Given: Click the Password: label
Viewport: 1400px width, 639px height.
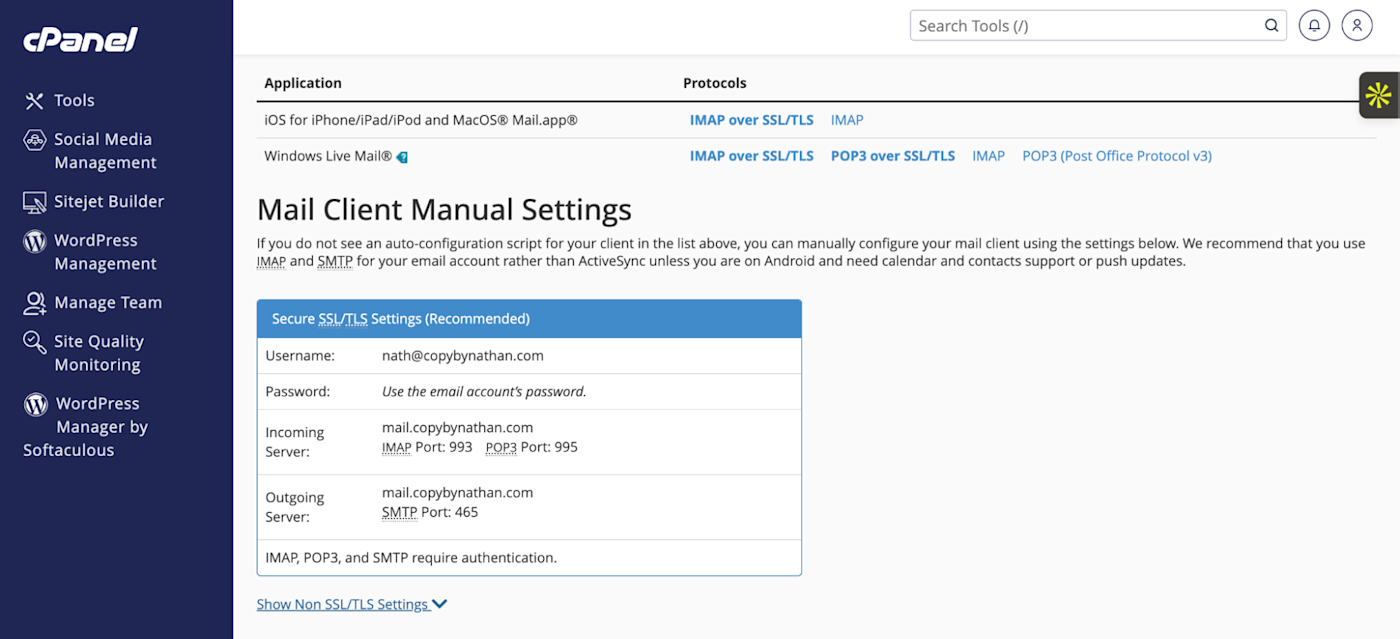Looking at the screenshot, I should 298,391.
